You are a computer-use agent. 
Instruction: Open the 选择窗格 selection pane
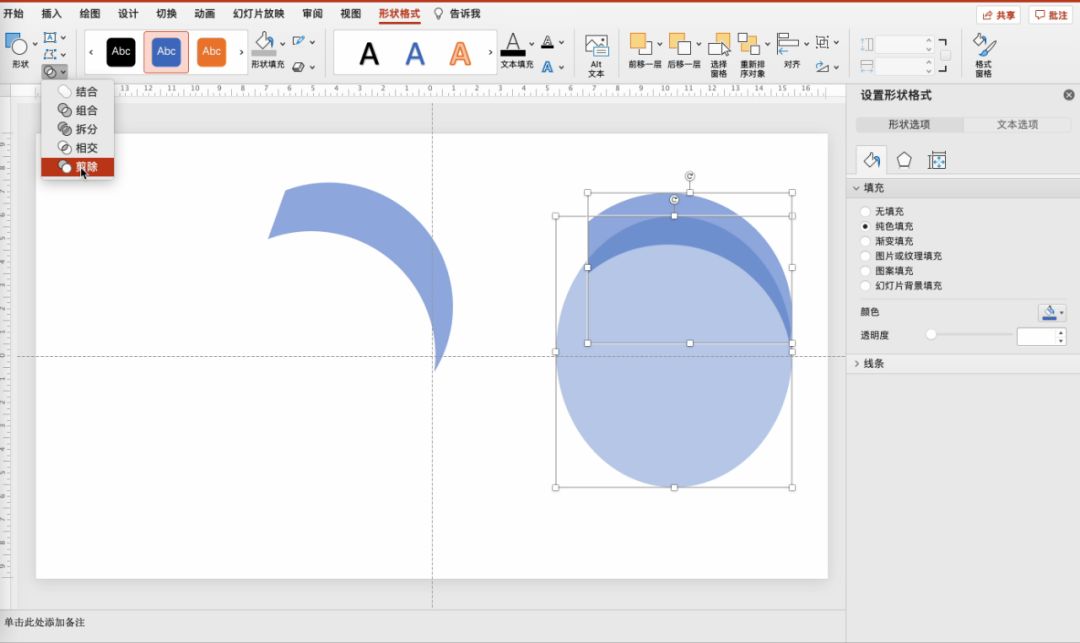(719, 45)
